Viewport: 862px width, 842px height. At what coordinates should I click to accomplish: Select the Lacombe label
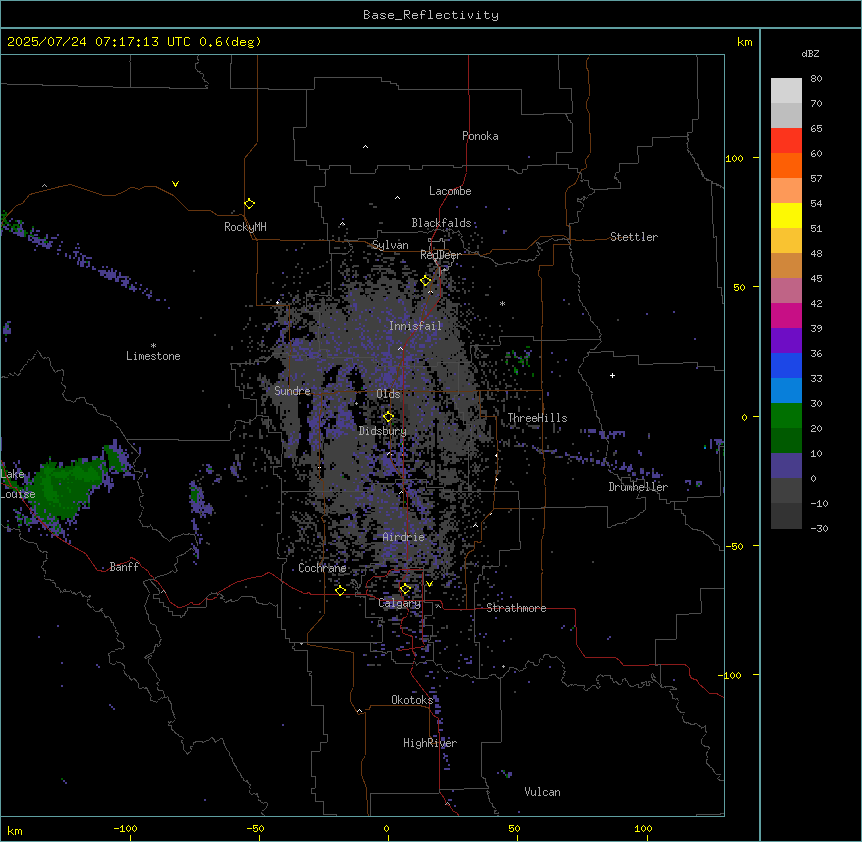[450, 191]
